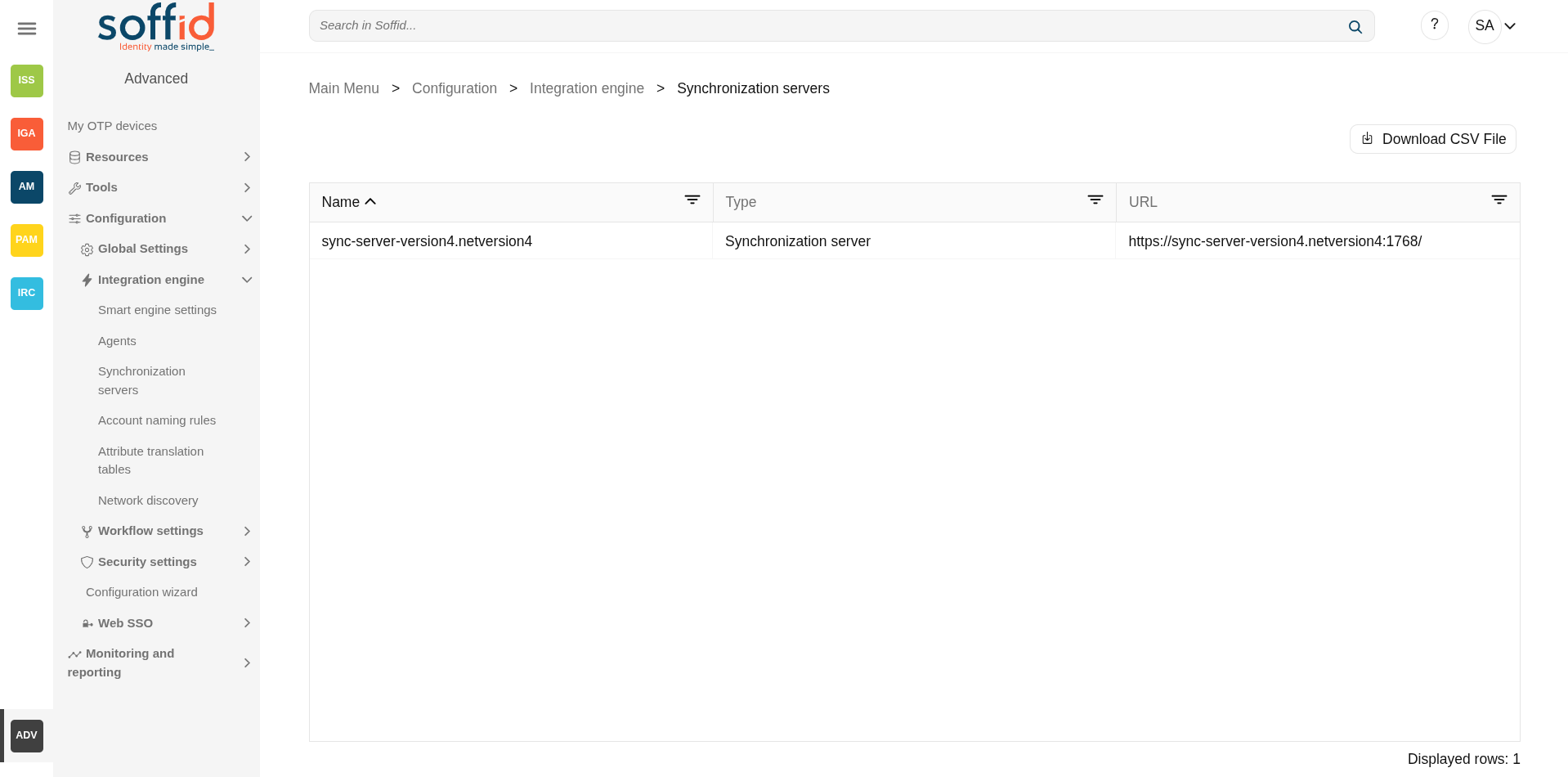Go to Integration engine breadcrumb

587,88
